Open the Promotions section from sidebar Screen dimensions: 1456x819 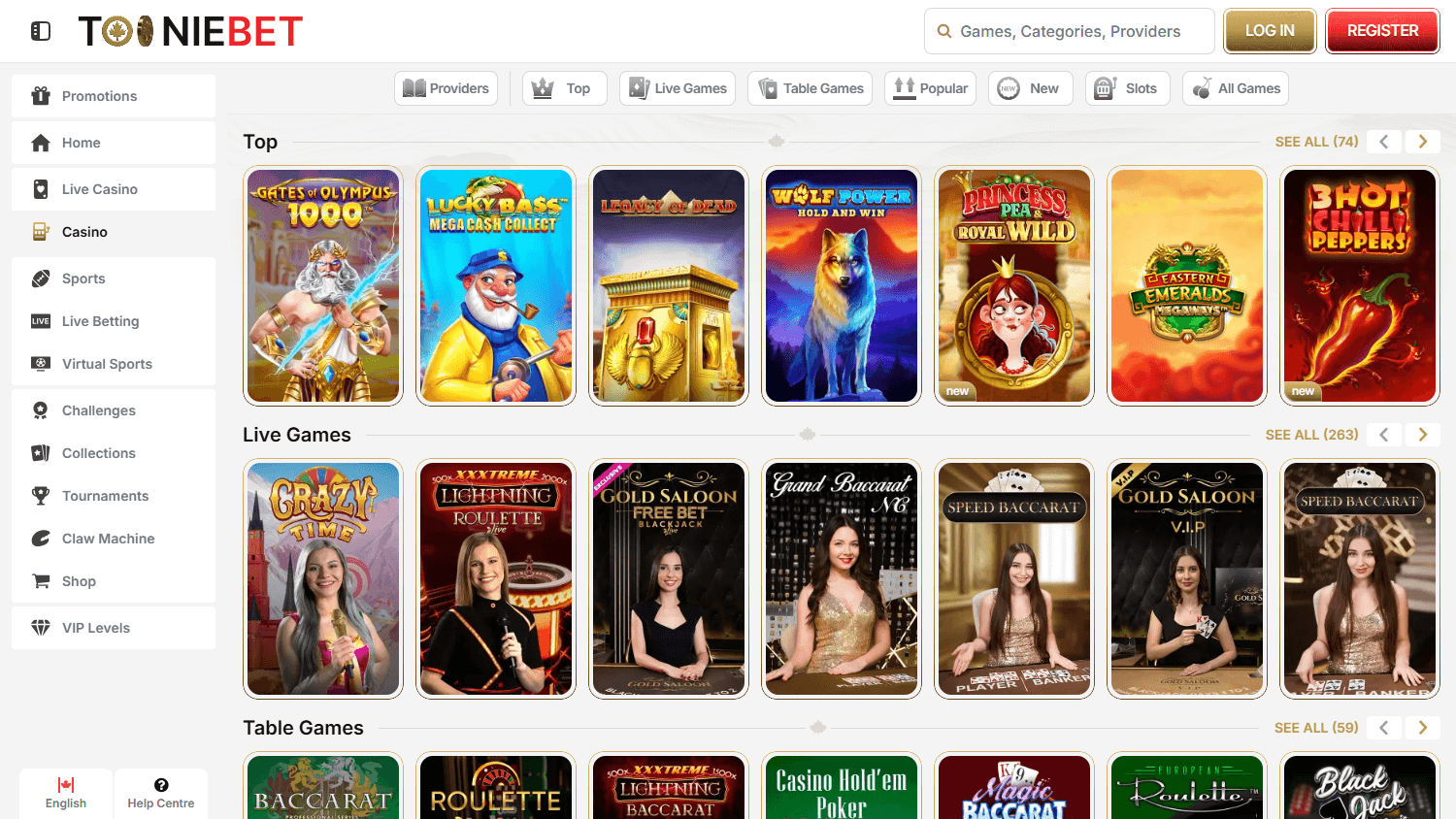tap(97, 96)
